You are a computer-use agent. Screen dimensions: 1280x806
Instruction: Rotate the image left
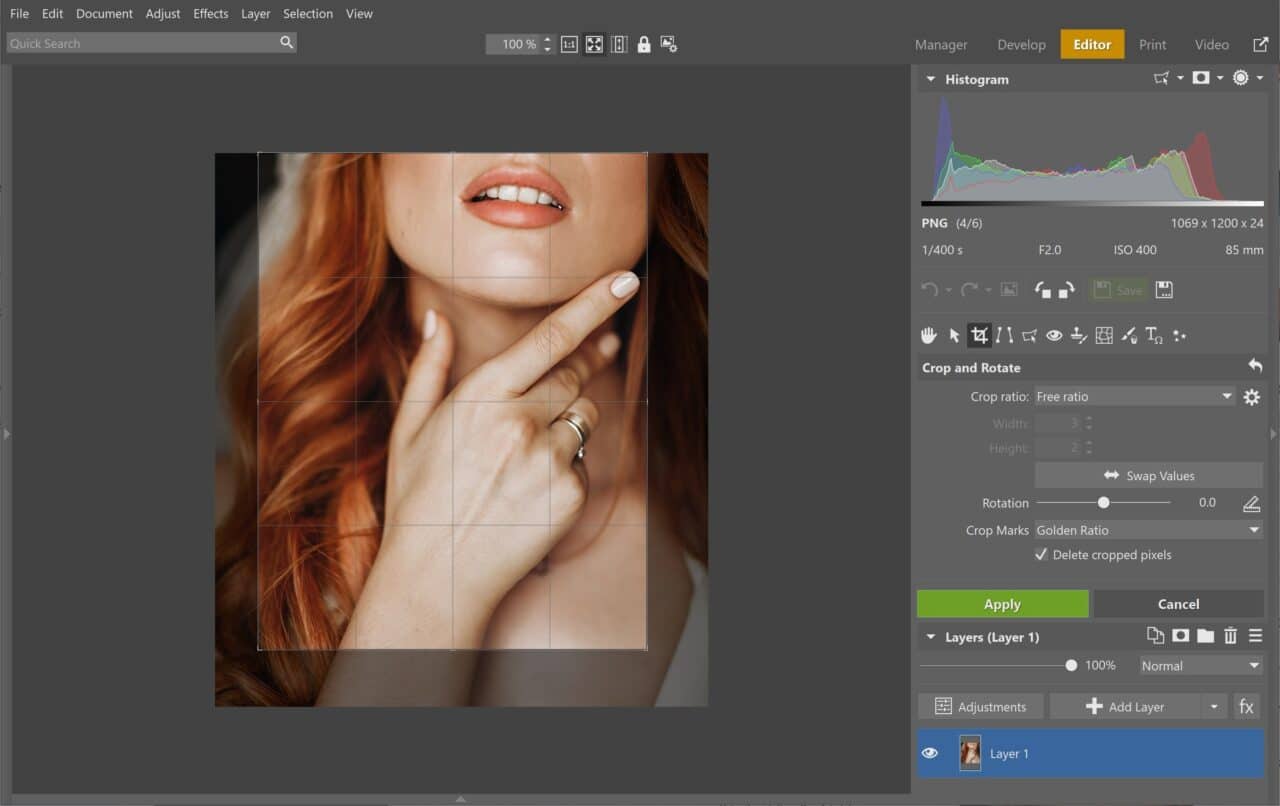[1044, 290]
